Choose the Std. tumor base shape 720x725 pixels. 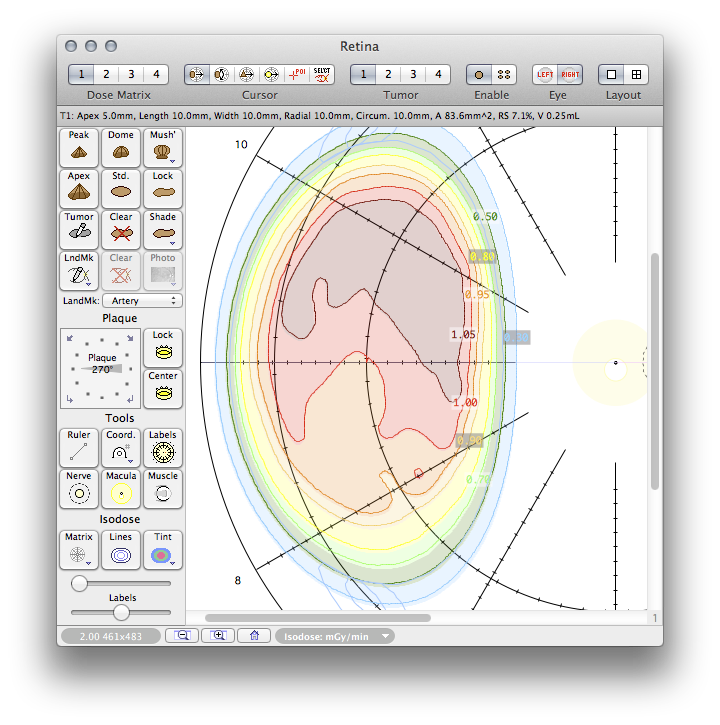tap(121, 189)
